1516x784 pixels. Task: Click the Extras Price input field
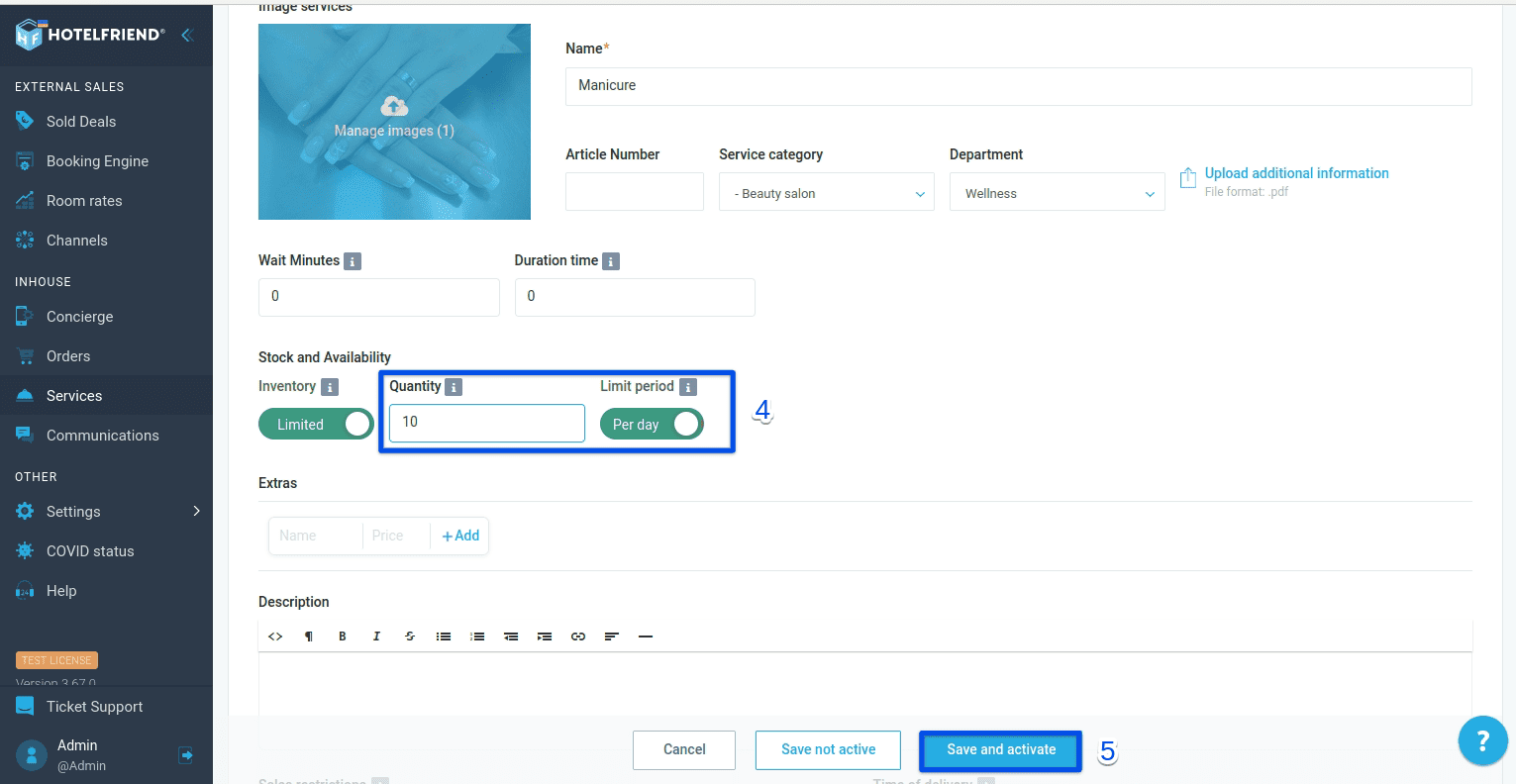click(x=396, y=536)
